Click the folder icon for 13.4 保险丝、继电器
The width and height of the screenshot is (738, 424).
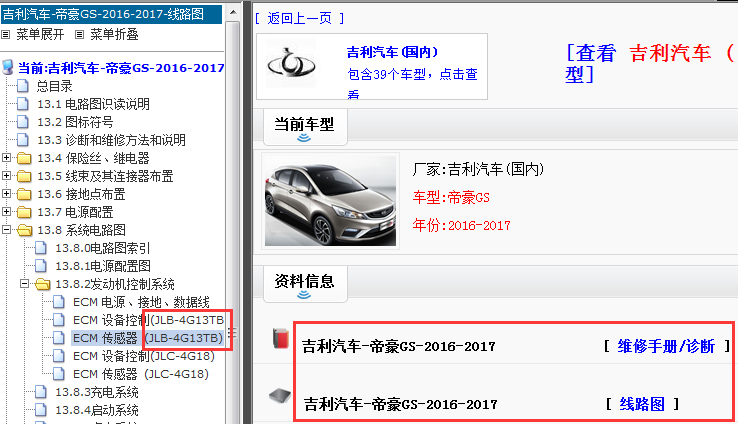[24, 158]
